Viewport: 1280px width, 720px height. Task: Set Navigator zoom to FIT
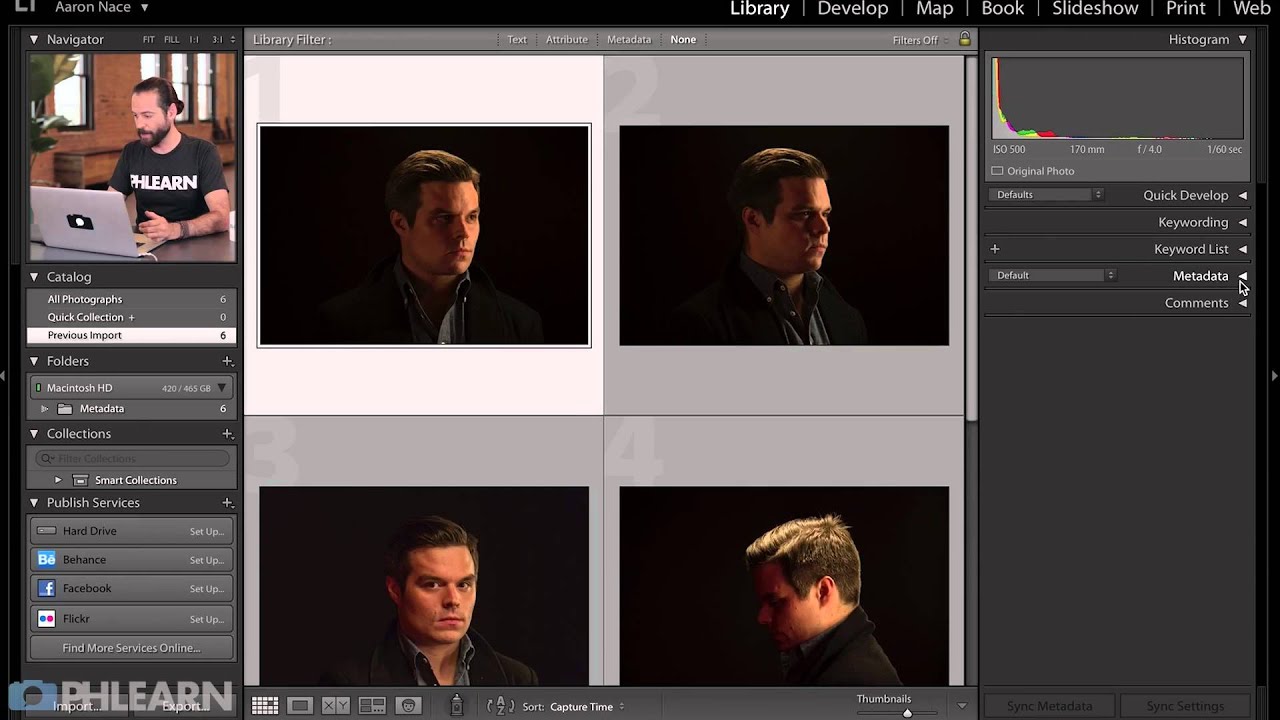[x=149, y=40]
